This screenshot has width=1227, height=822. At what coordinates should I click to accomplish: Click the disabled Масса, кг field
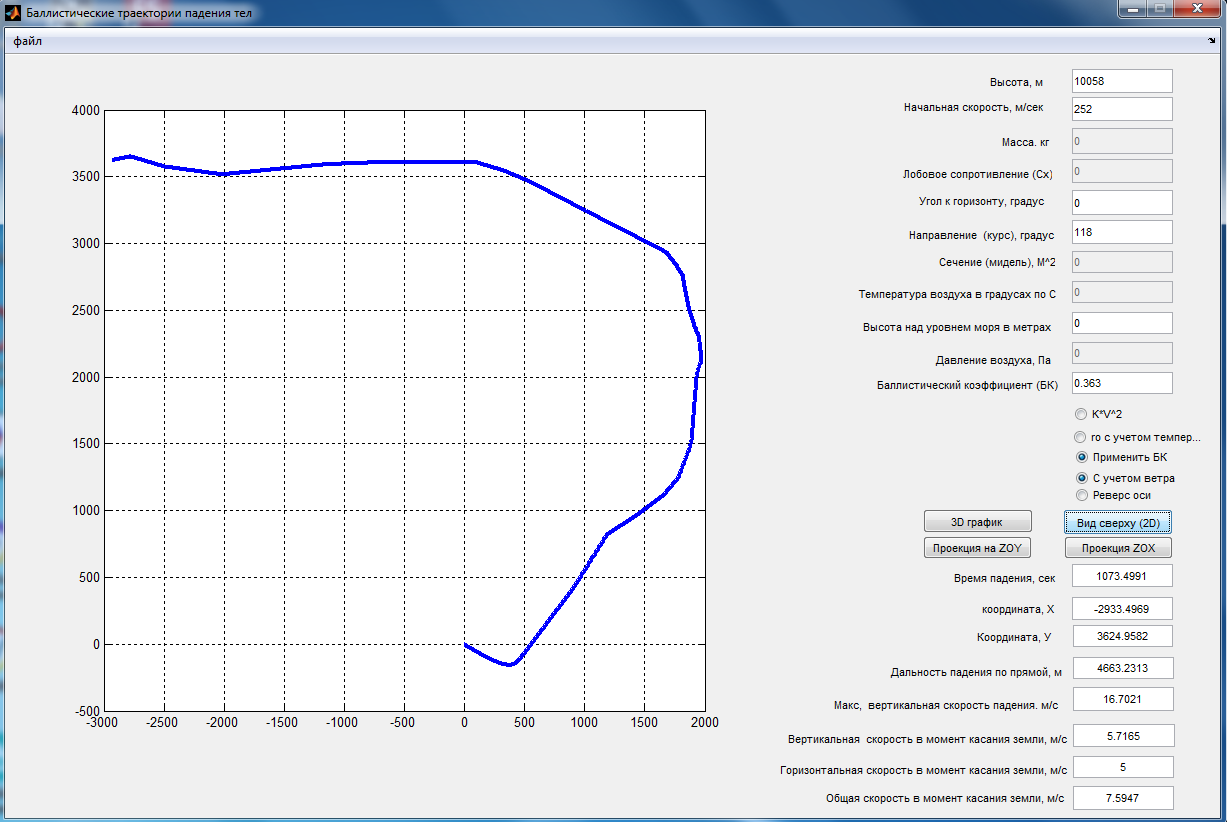pyautogui.click(x=1121, y=141)
